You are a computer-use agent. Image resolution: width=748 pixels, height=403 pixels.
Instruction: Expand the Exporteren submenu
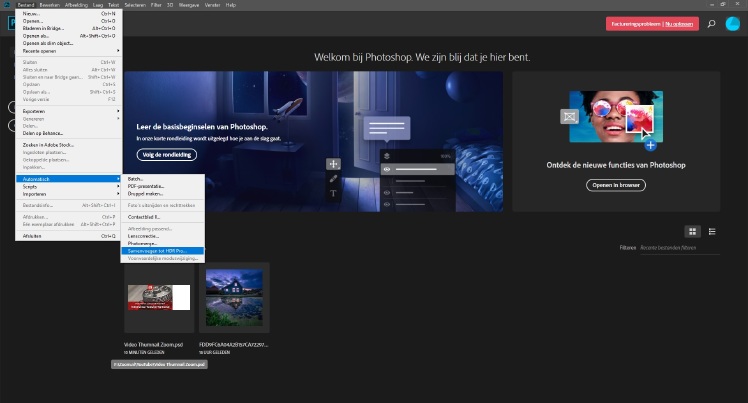pyautogui.click(x=69, y=111)
